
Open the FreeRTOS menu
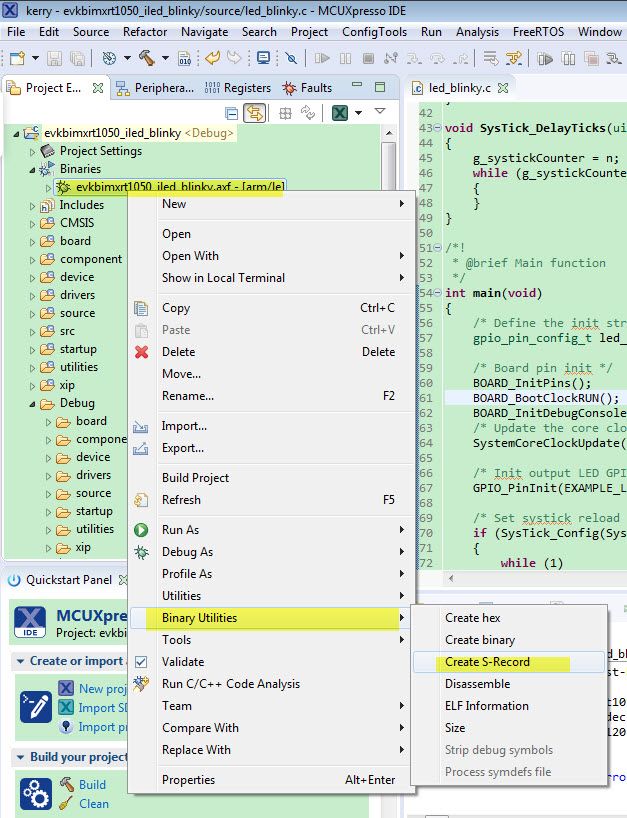click(x=538, y=32)
